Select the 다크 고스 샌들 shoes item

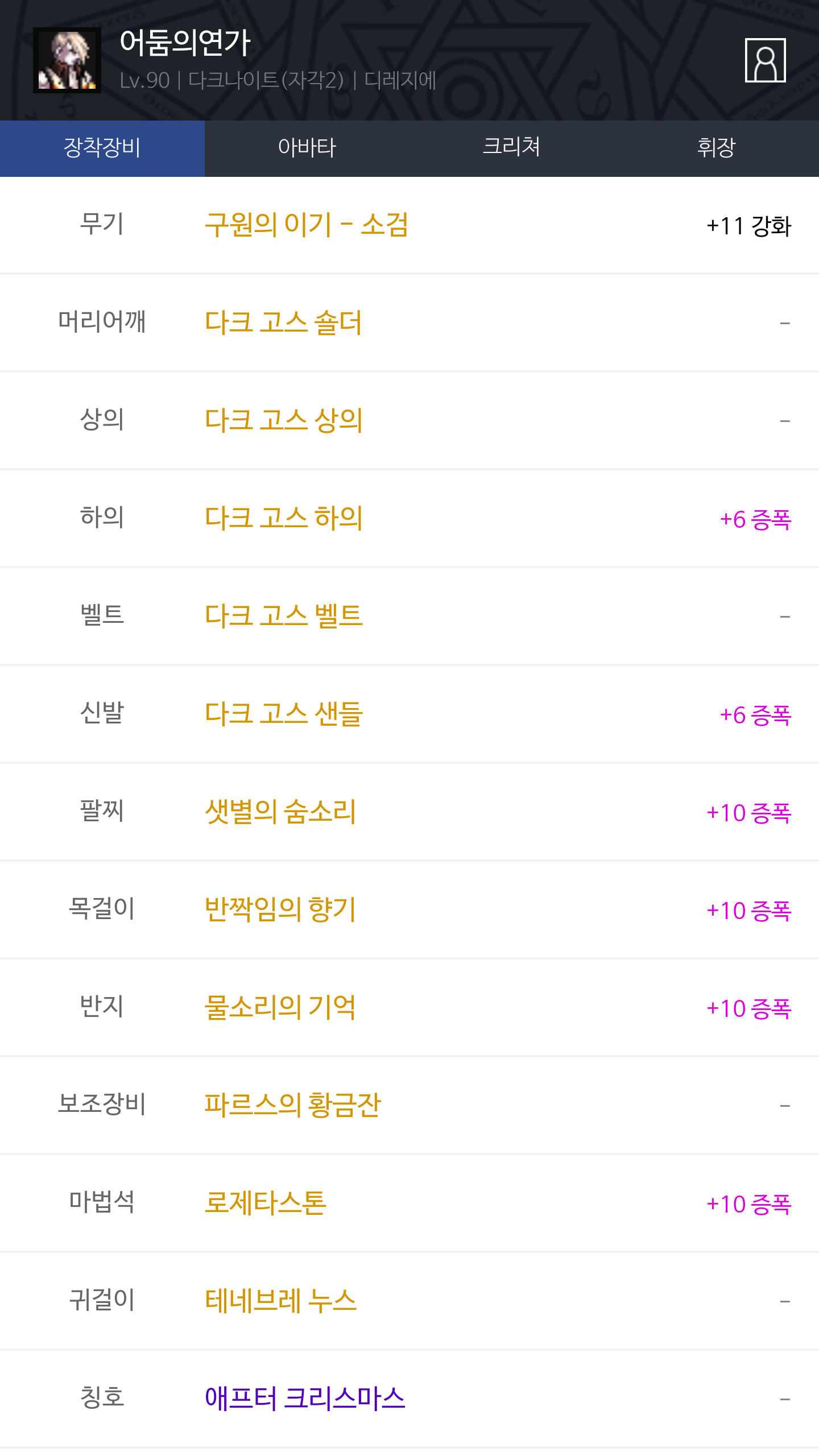tap(283, 714)
